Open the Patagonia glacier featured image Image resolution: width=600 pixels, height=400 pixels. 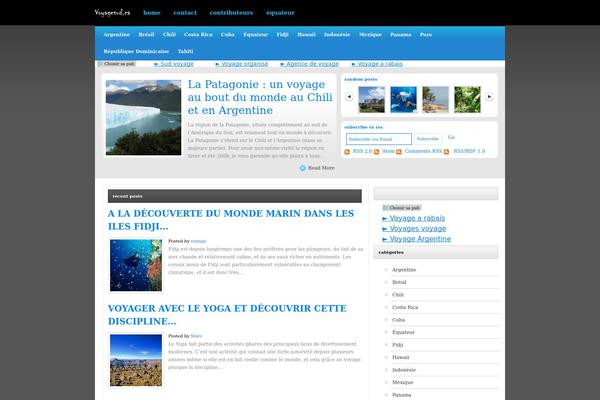coord(143,118)
